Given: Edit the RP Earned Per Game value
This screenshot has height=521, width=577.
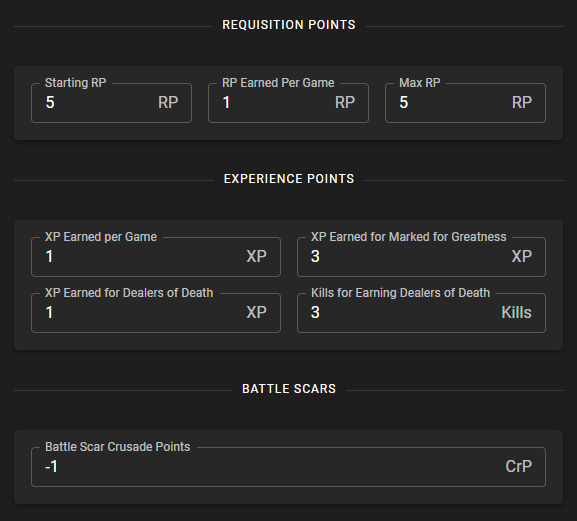Looking at the screenshot, I should pyautogui.click(x=288, y=103).
